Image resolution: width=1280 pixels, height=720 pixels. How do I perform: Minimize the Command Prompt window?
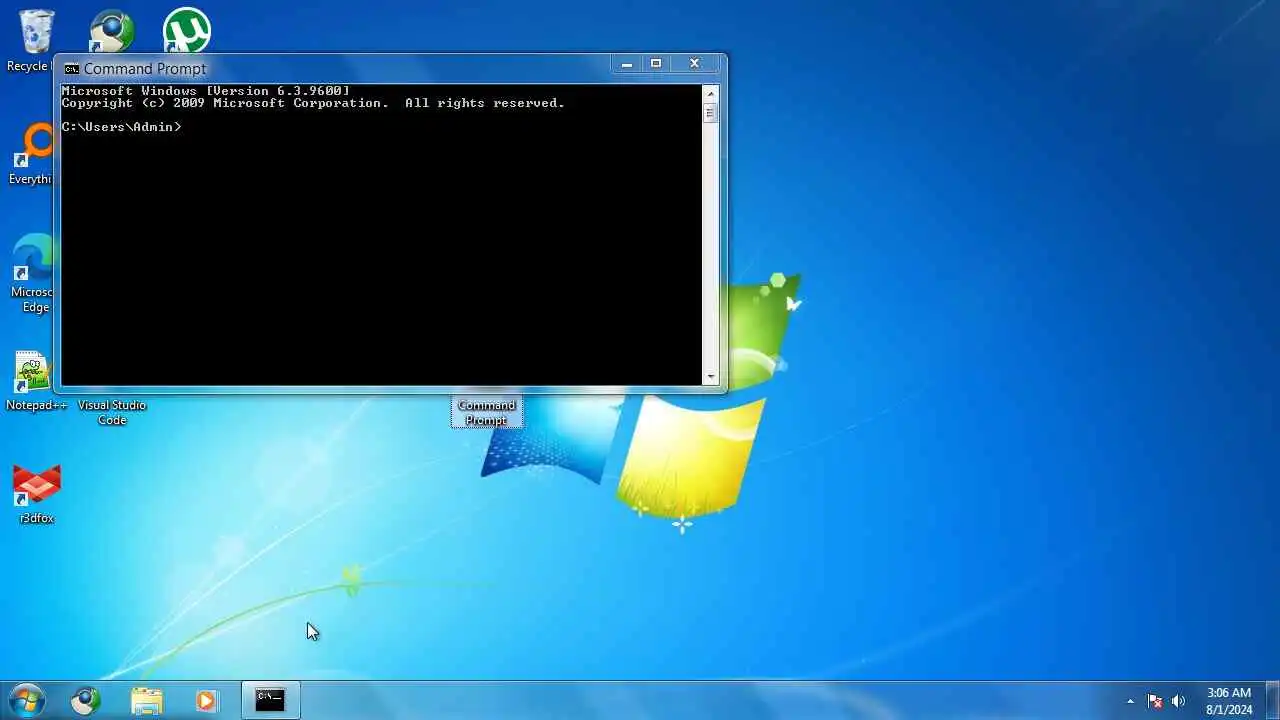point(627,64)
